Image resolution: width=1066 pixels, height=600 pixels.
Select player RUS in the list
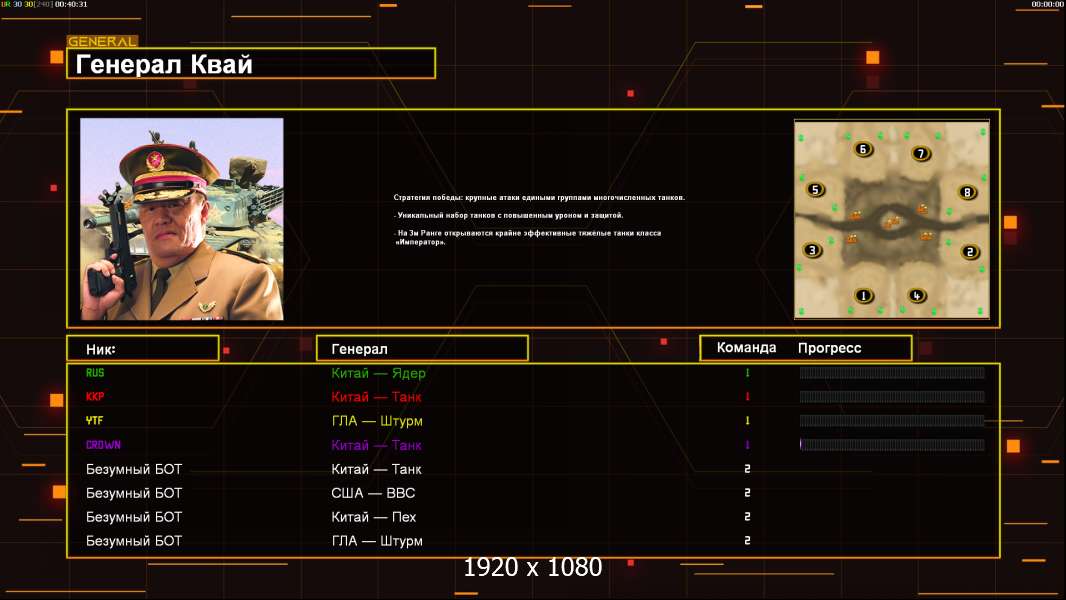[95, 373]
